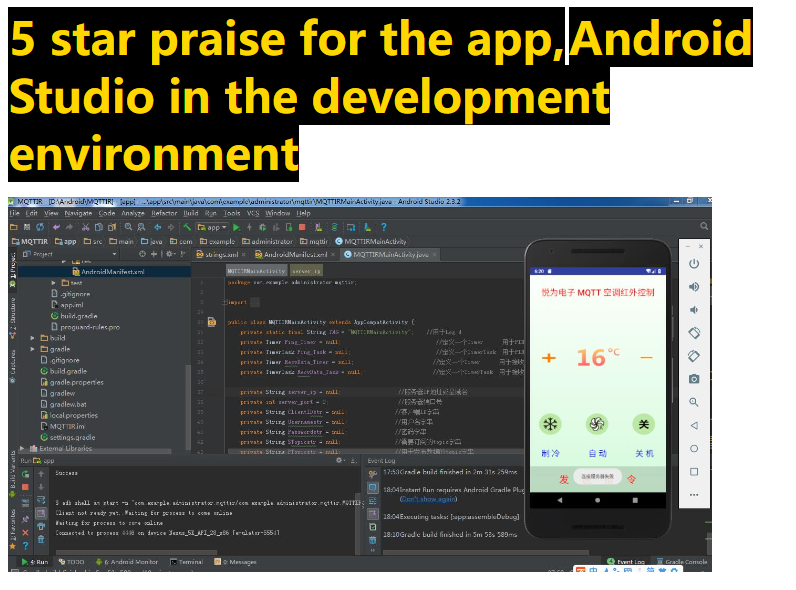This screenshot has width=796, height=590.
Task: Click the Android back triangle in phone navigation bar
Action: (x=559, y=500)
